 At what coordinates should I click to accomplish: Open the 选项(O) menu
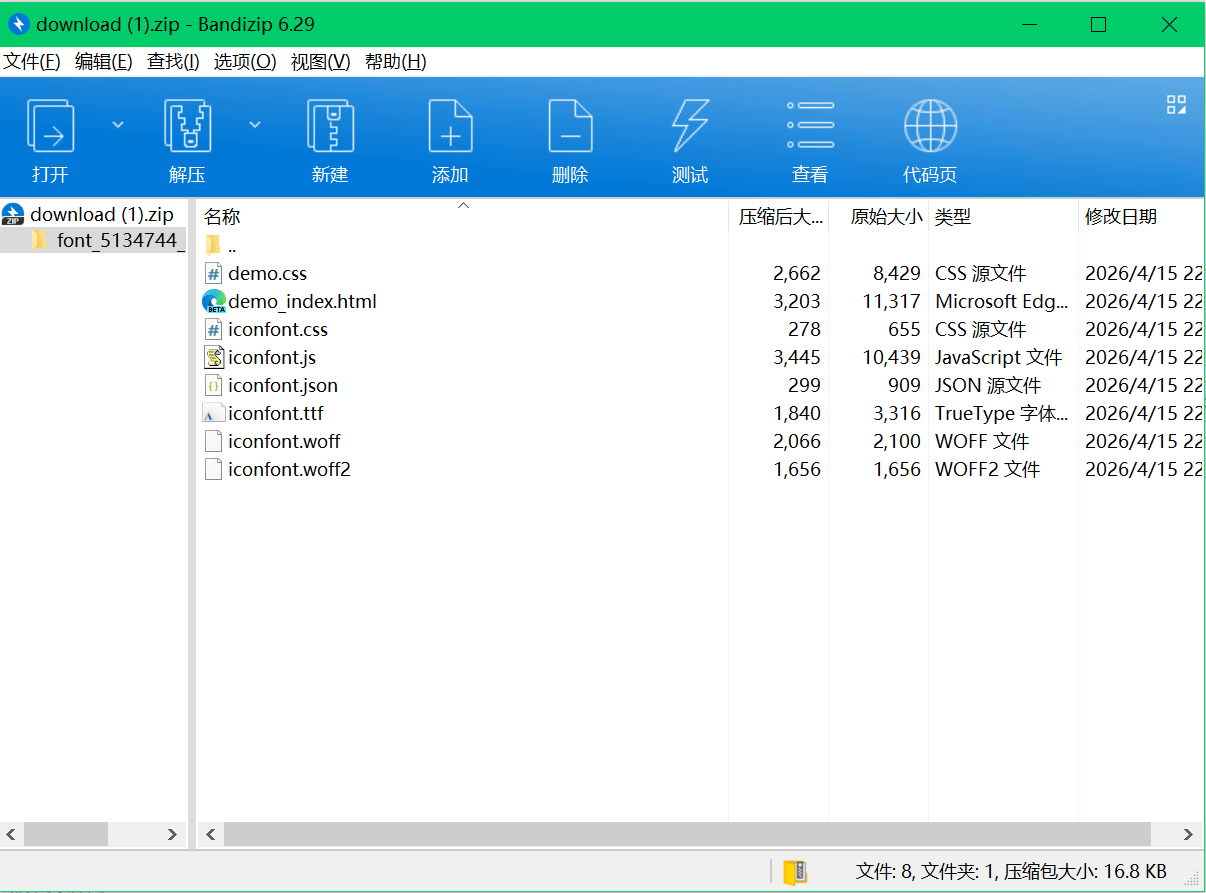(245, 62)
